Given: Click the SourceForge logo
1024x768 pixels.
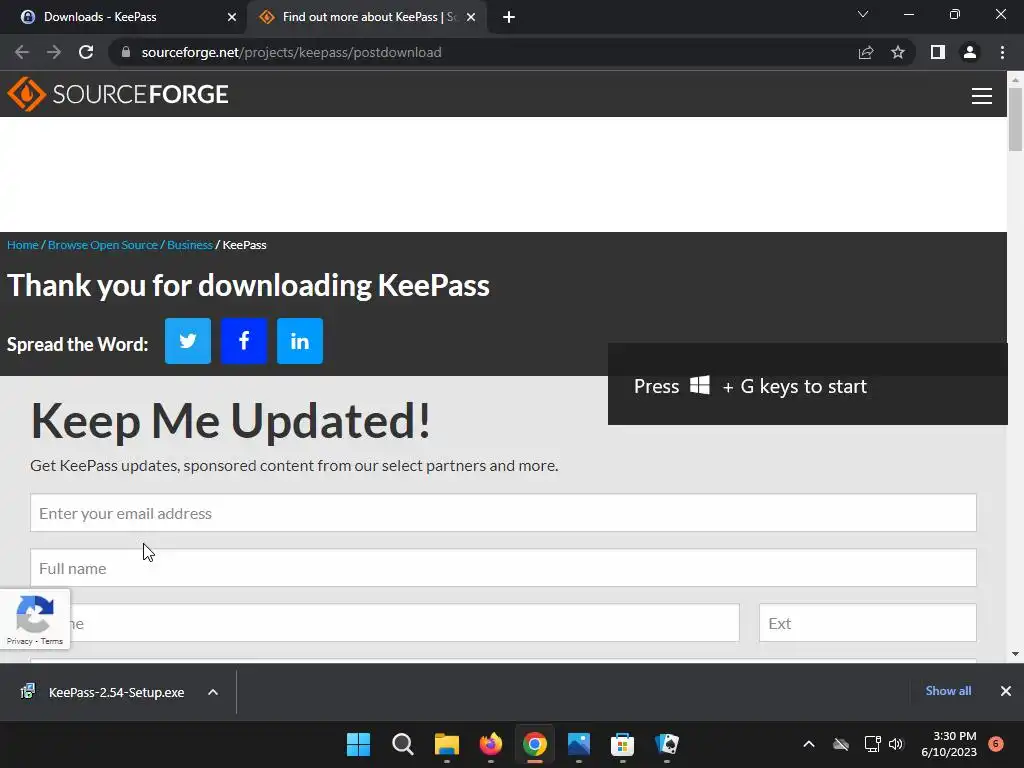Looking at the screenshot, I should [x=118, y=94].
